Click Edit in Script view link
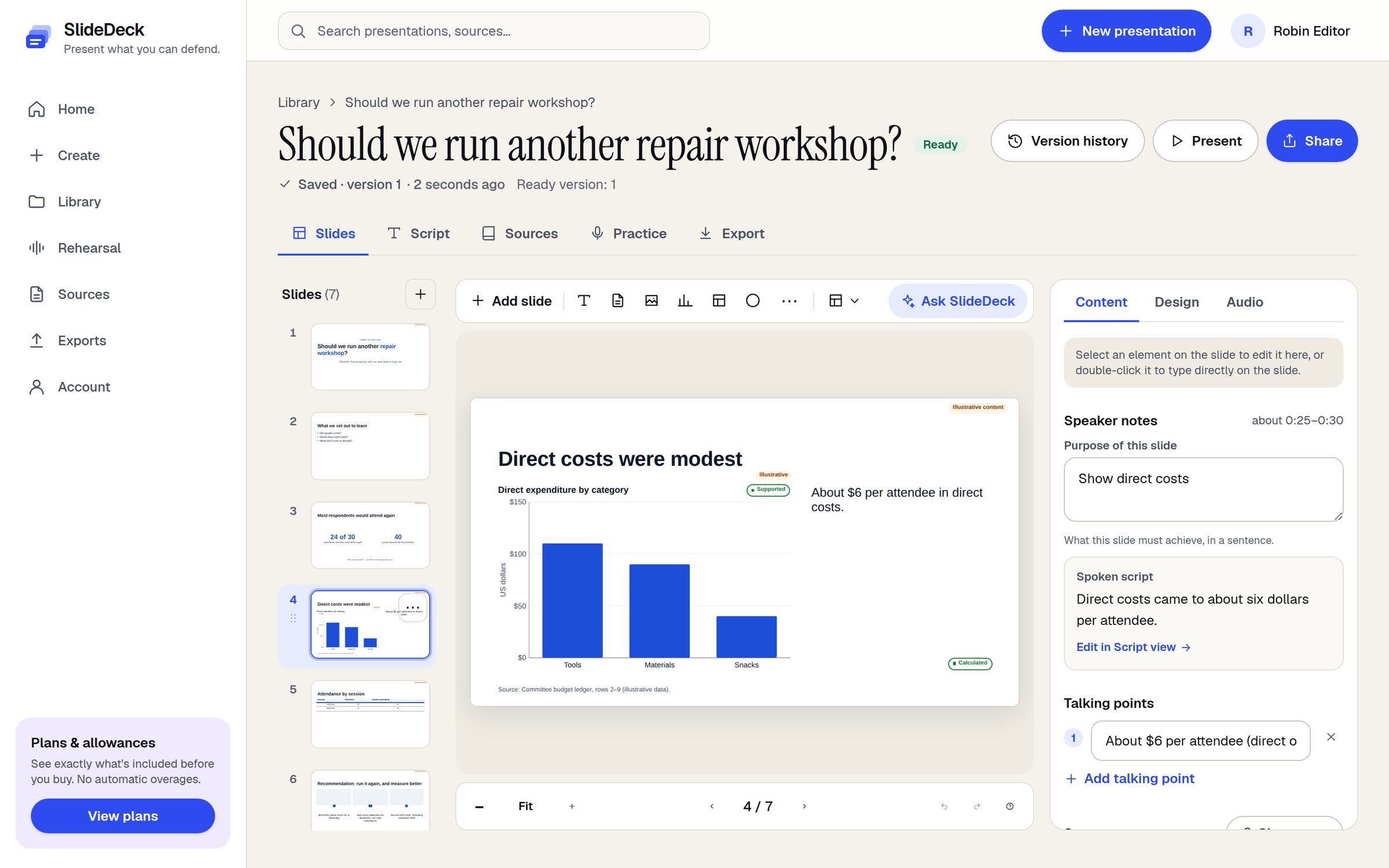Image resolution: width=1389 pixels, height=868 pixels. click(x=1133, y=648)
